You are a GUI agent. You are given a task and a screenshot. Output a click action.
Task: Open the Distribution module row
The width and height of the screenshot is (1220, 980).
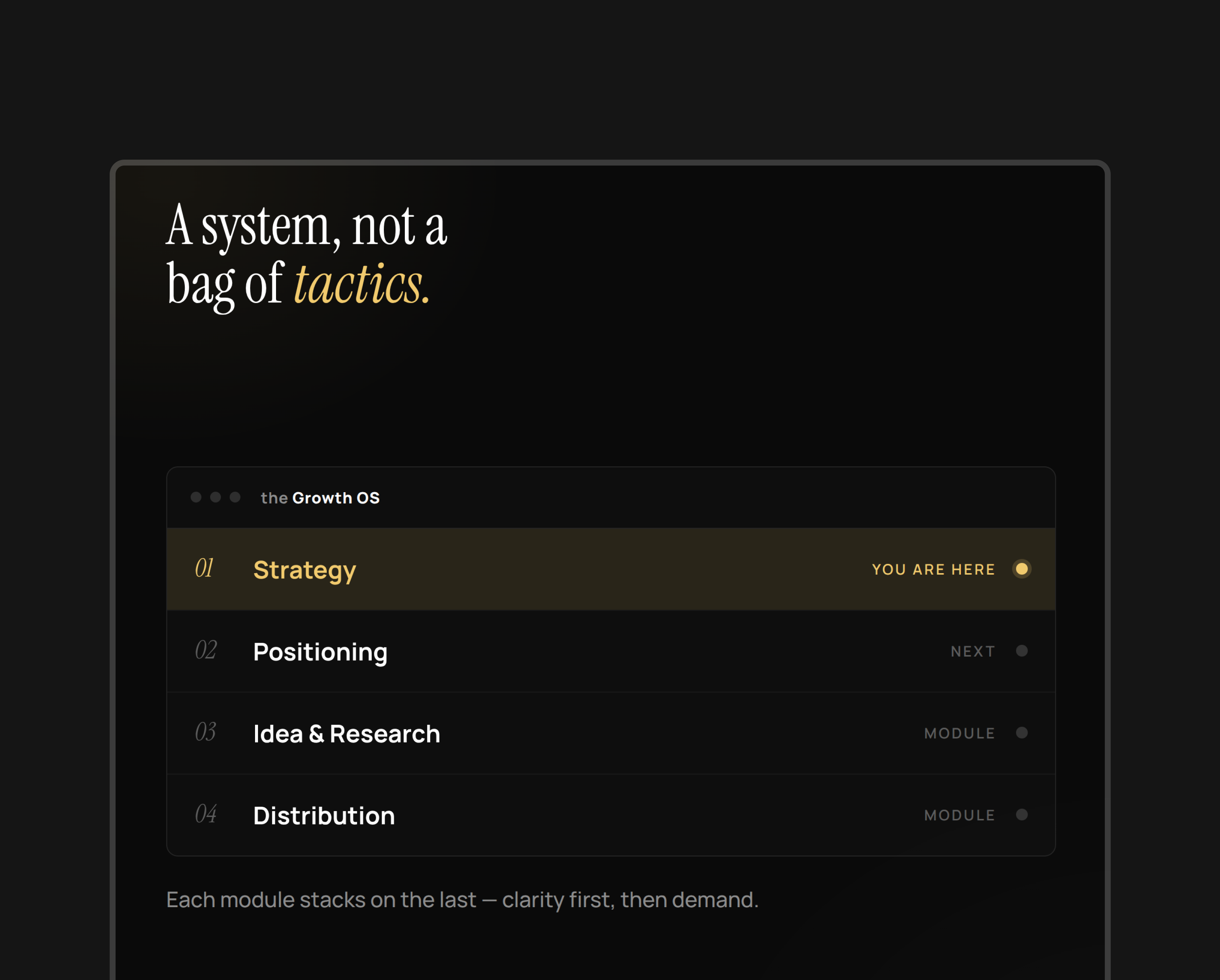pos(611,815)
